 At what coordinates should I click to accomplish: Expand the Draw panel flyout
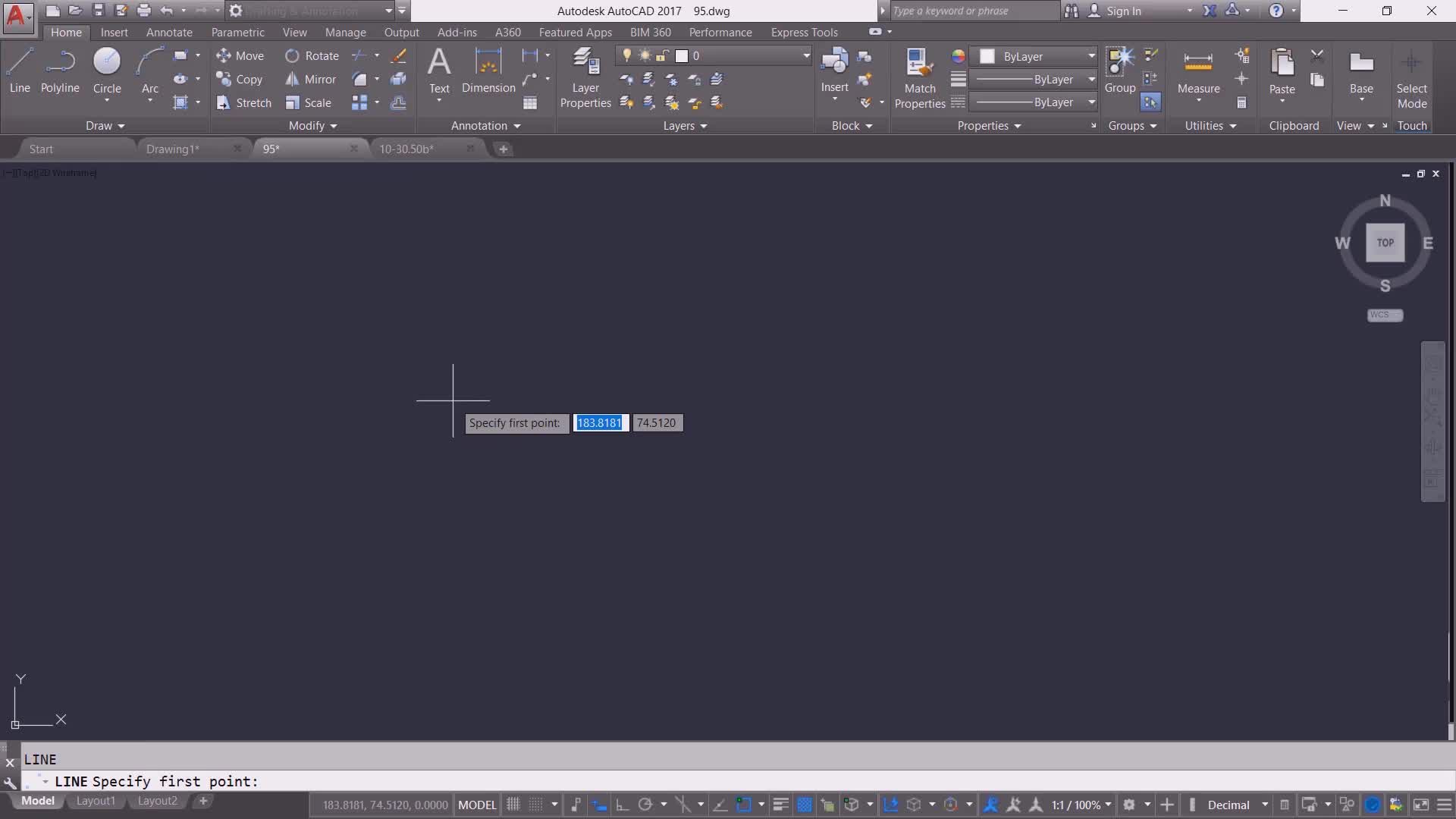point(105,126)
